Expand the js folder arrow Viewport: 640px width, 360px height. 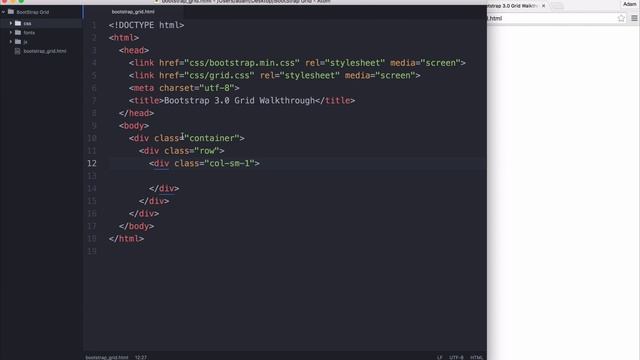[x=11, y=42]
